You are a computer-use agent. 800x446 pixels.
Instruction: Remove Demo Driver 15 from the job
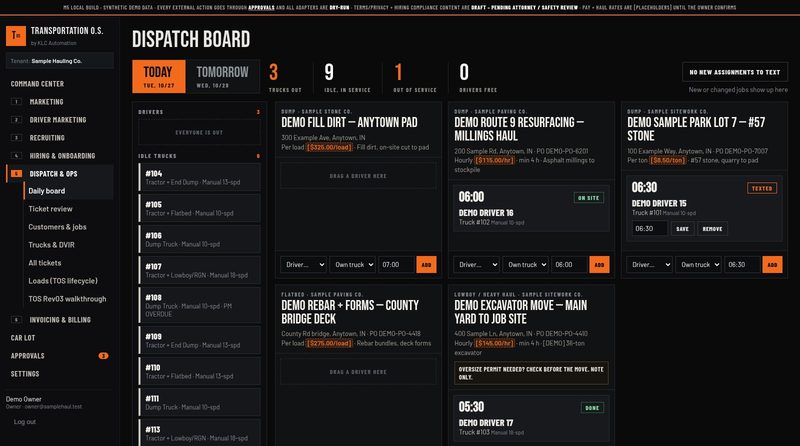[712, 229]
